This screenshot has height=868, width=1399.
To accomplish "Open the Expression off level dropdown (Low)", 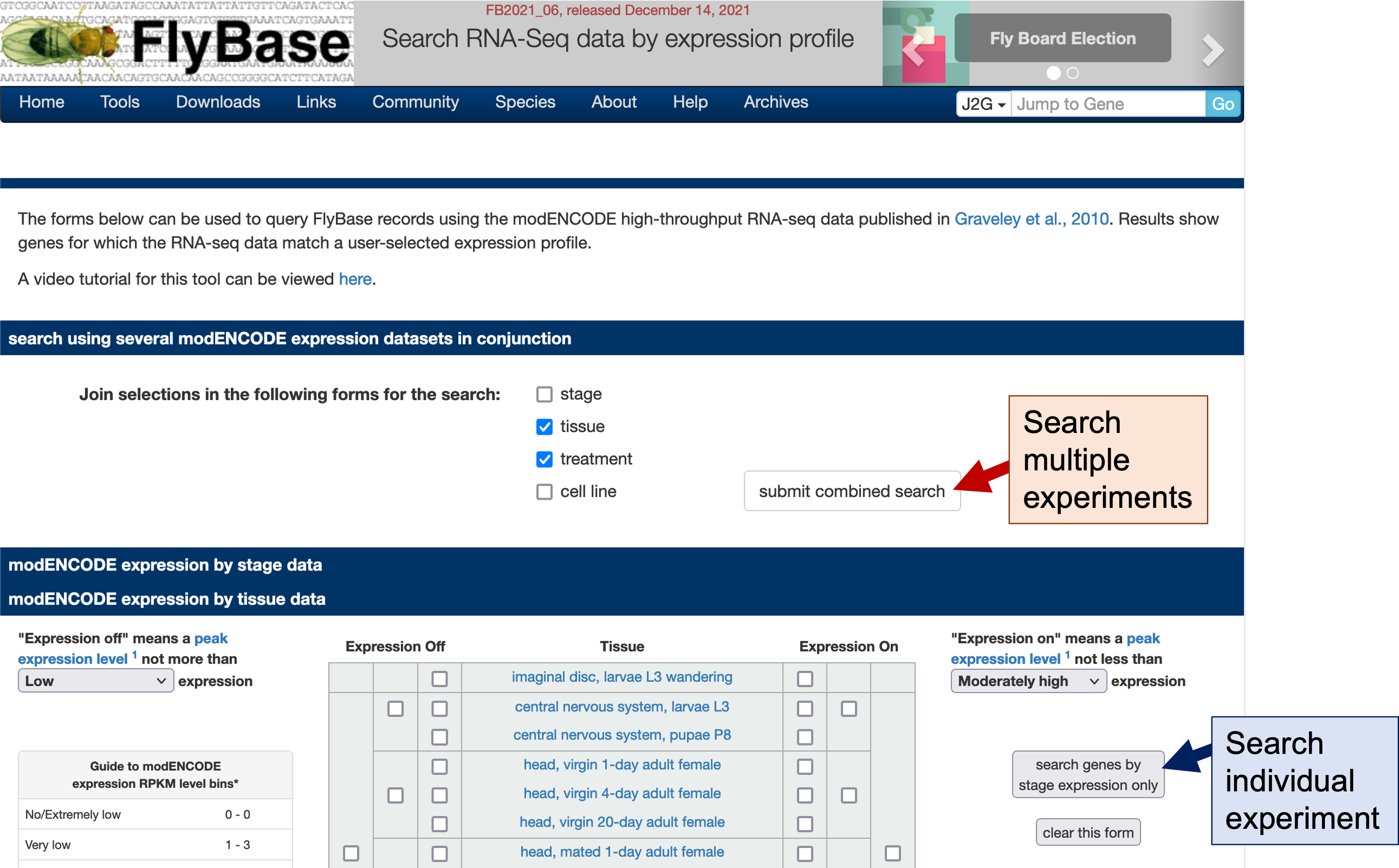I will pos(95,682).
